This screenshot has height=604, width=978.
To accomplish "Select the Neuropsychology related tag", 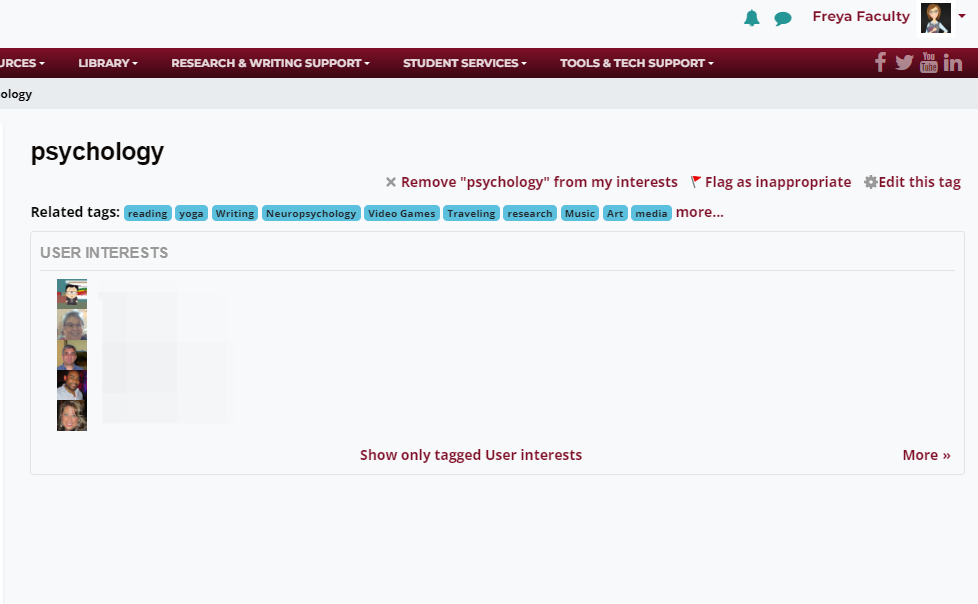I will click(311, 213).
